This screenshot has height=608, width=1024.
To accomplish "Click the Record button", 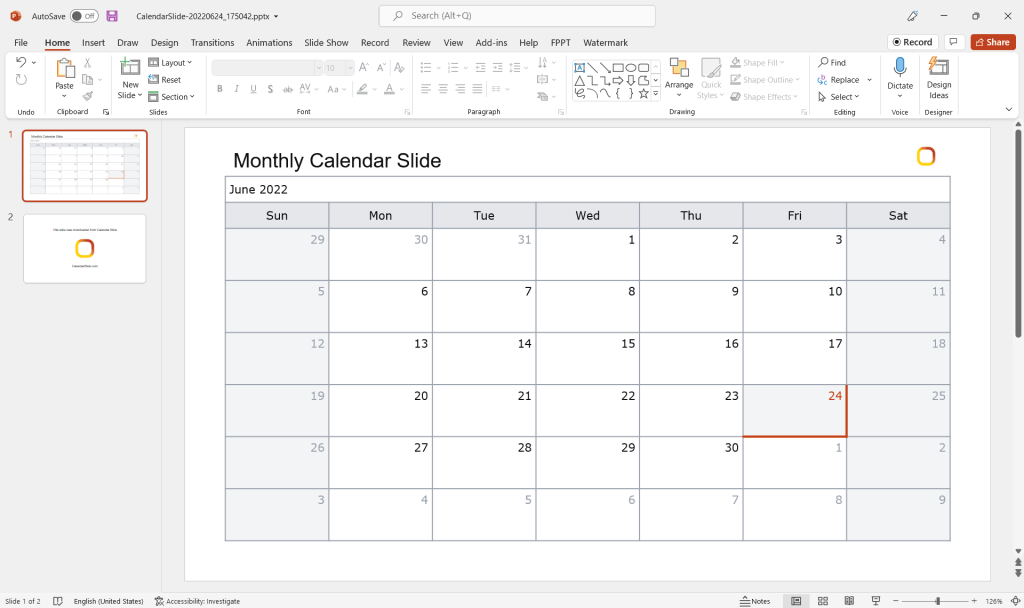I will click(x=912, y=41).
